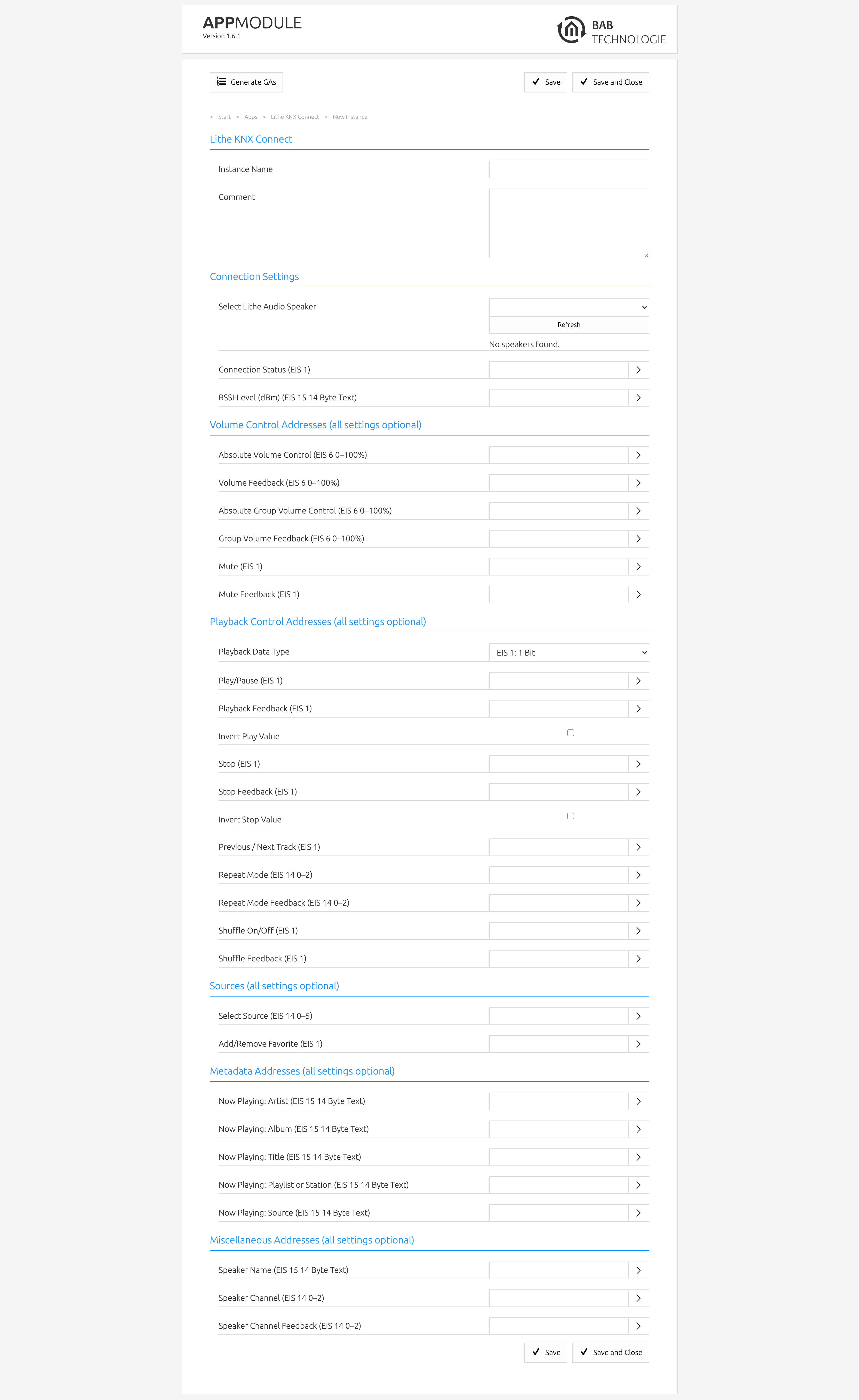Click the Generate GAs list icon

pyautogui.click(x=222, y=82)
